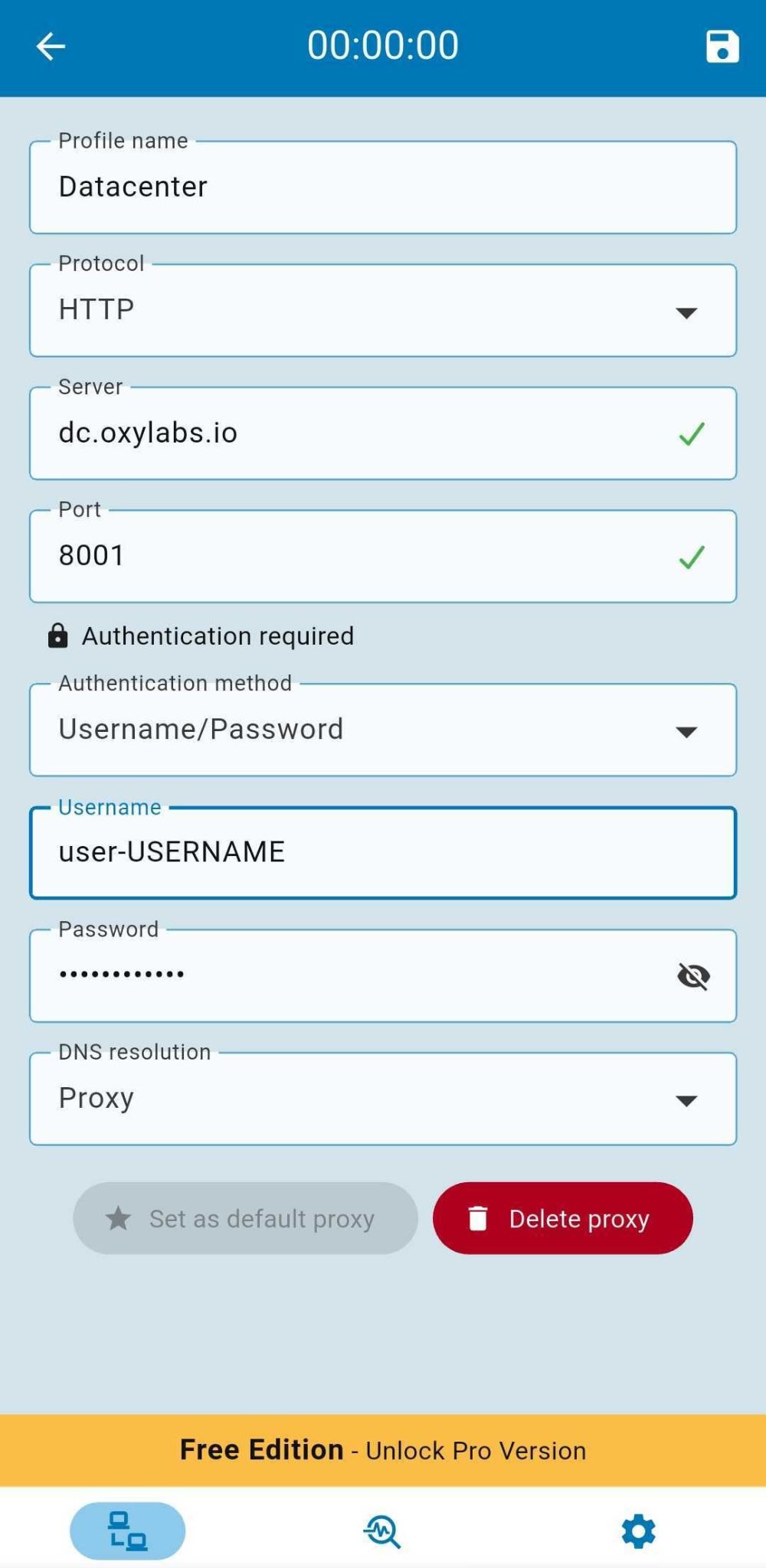Viewport: 766px width, 1568px height.
Task: Click the Profile name field with Datacenter
Action: click(x=383, y=187)
